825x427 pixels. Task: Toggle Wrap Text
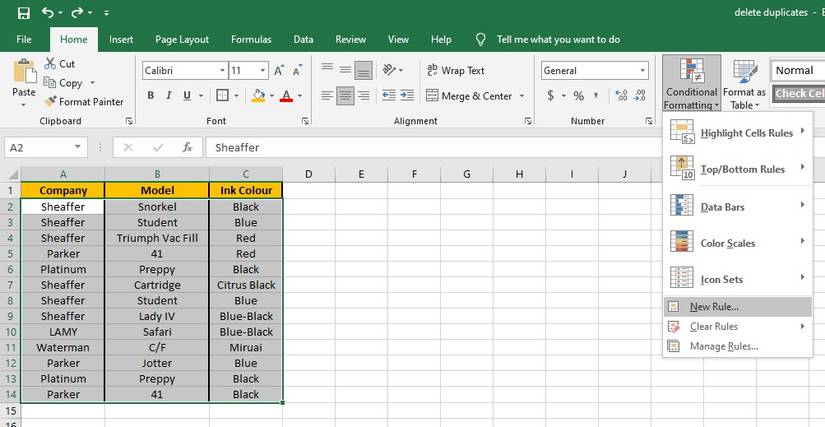[456, 70]
